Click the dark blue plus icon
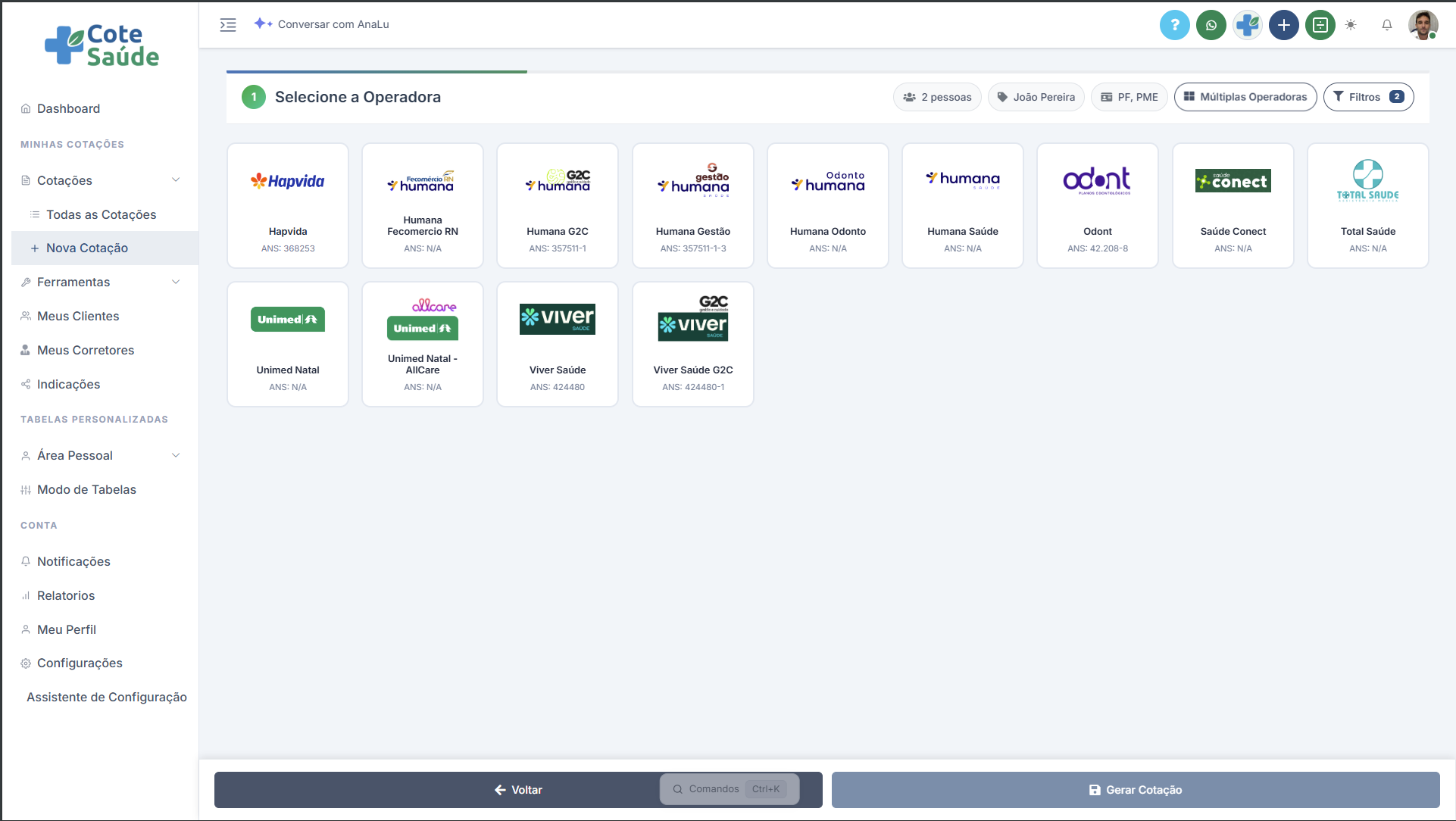 click(1283, 25)
